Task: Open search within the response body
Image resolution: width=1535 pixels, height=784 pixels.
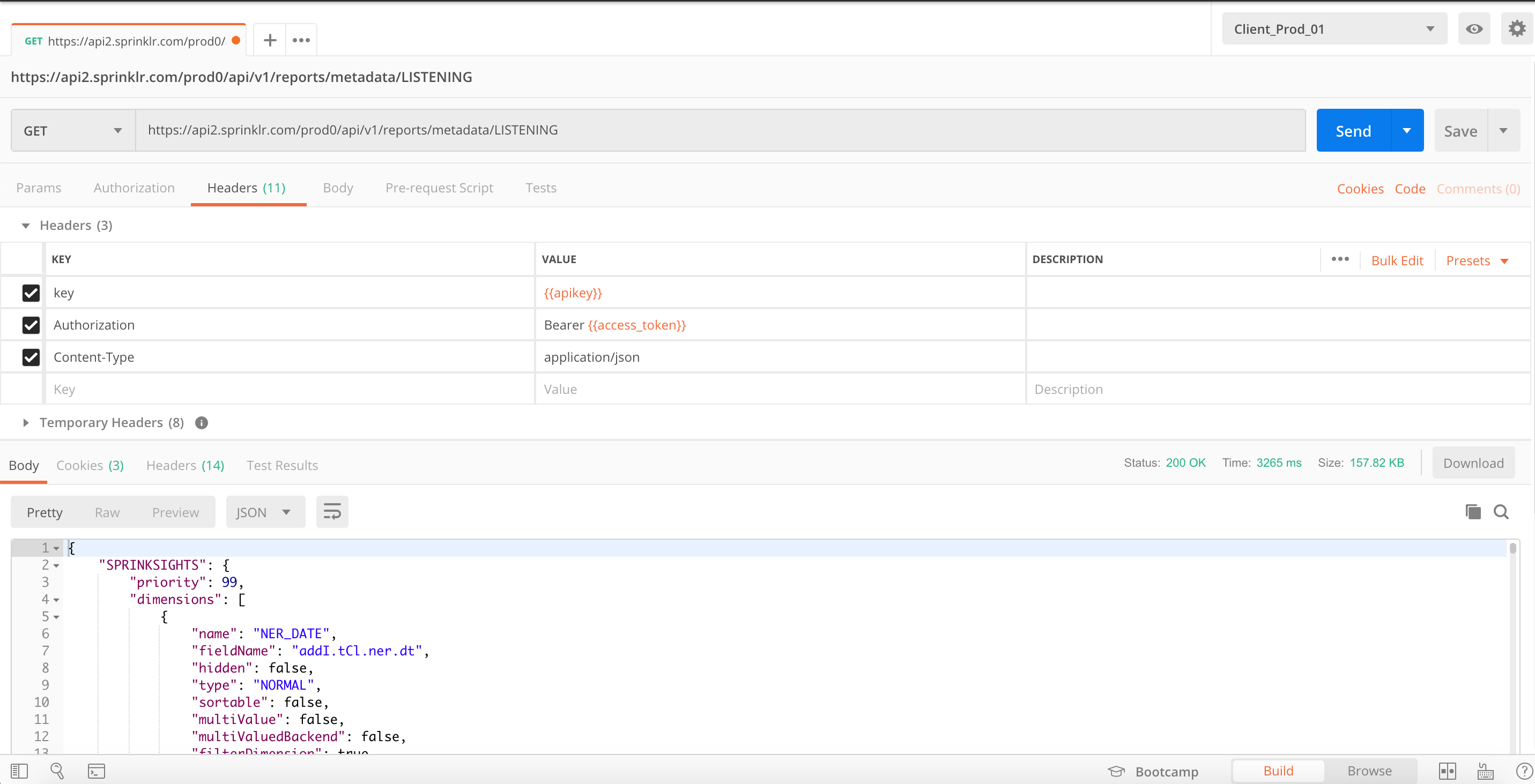Action: click(x=1502, y=512)
